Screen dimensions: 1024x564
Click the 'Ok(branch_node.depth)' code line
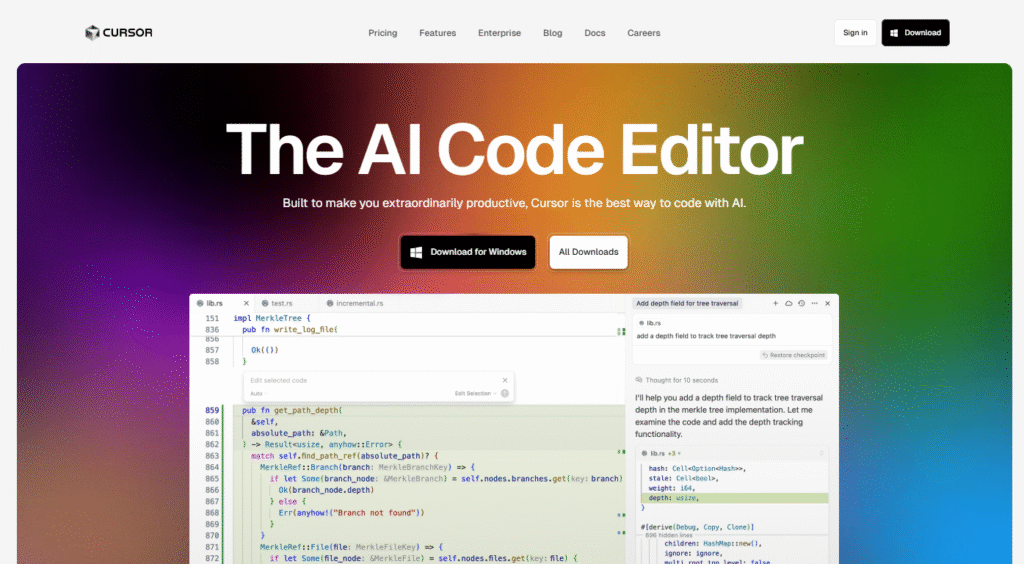click(326, 490)
